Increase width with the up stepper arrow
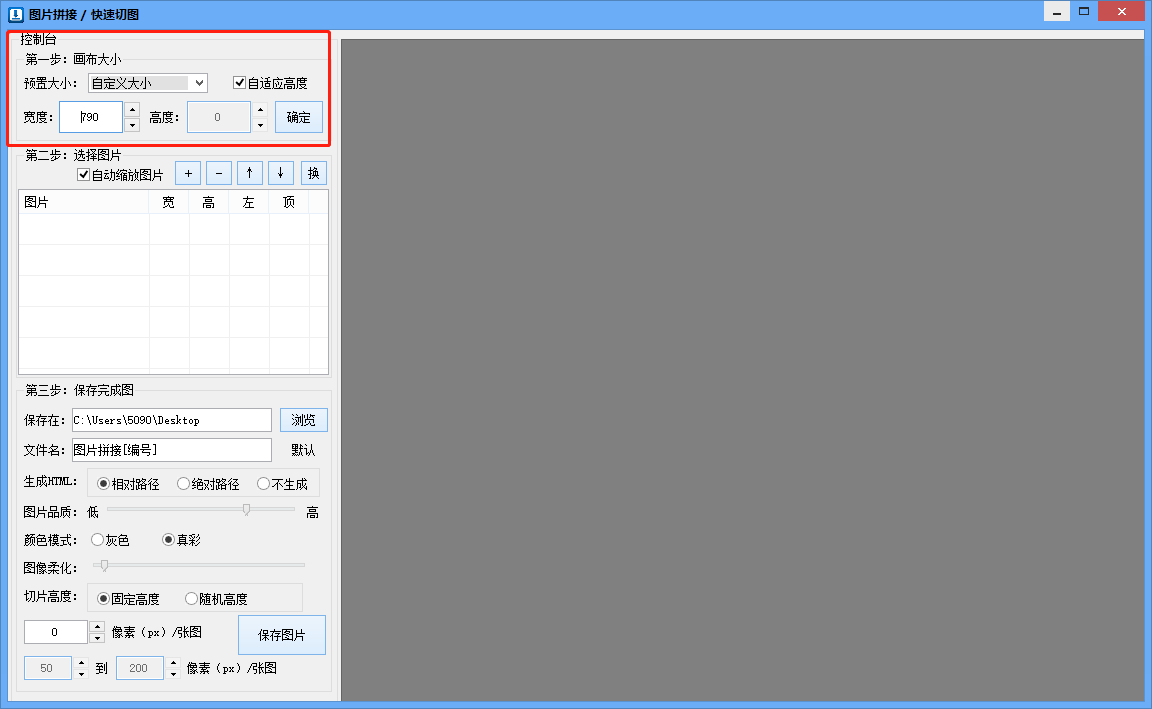The image size is (1152, 709). [132, 109]
